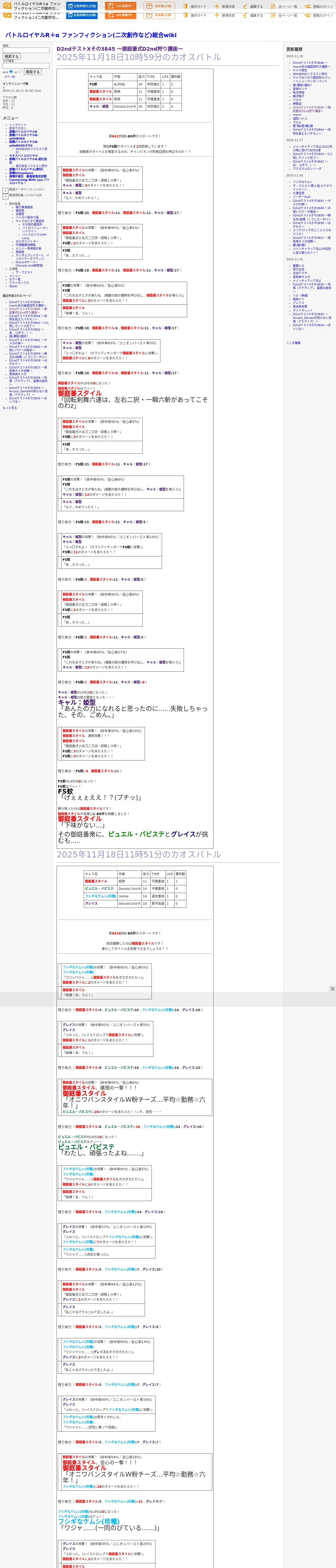Open 雑談室 board link
This screenshot has height=1568, width=336.
pos(20,211)
